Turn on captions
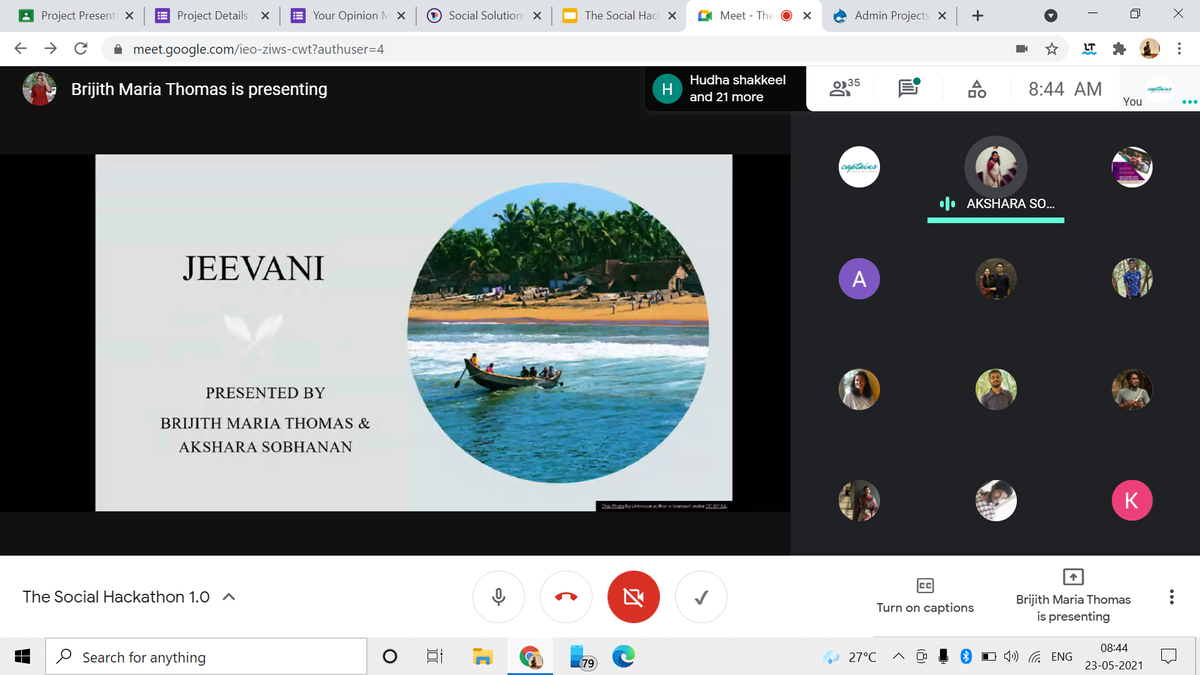Image resolution: width=1200 pixels, height=675 pixels. [x=925, y=596]
